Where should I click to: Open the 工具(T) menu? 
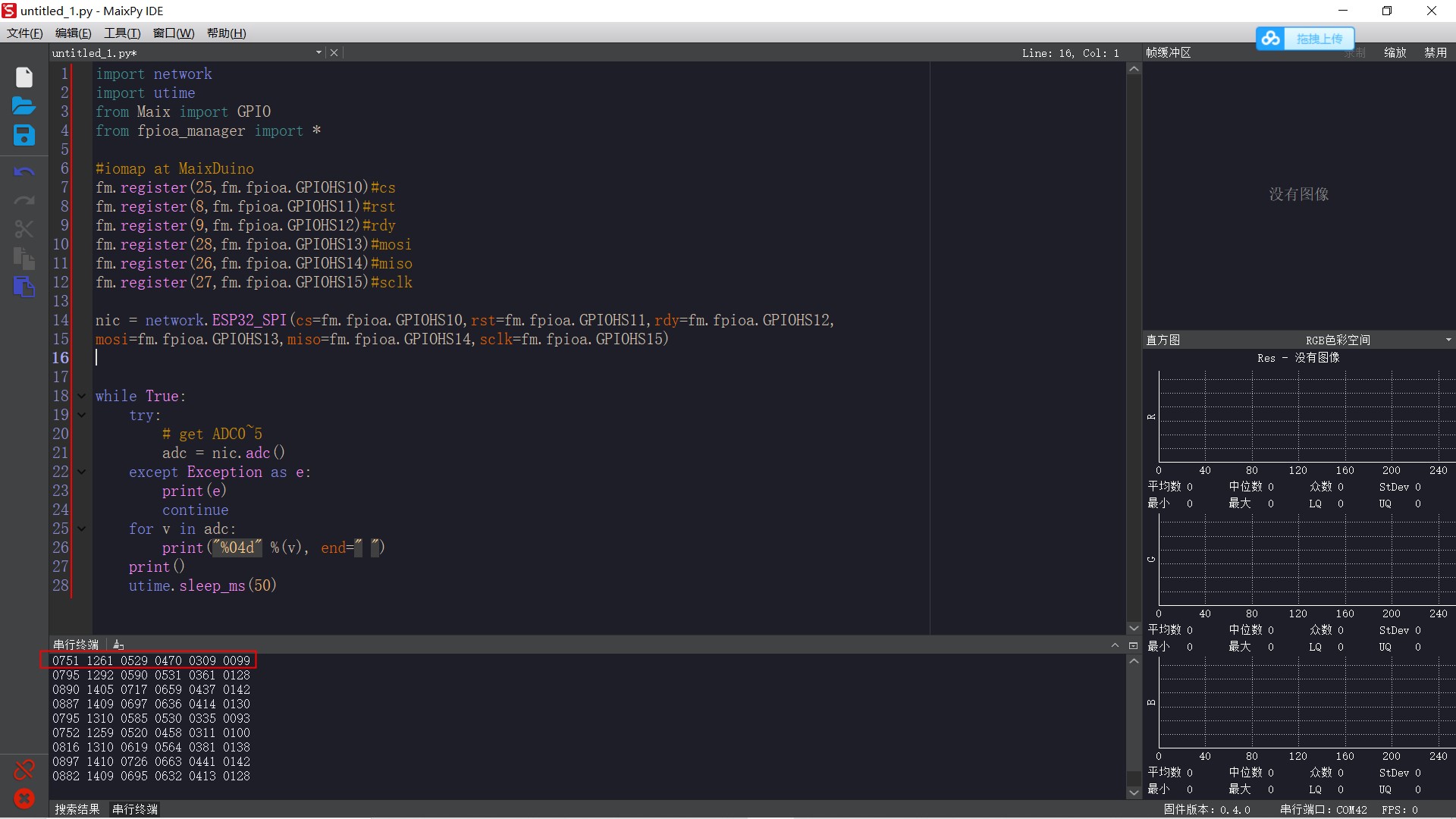pos(122,33)
